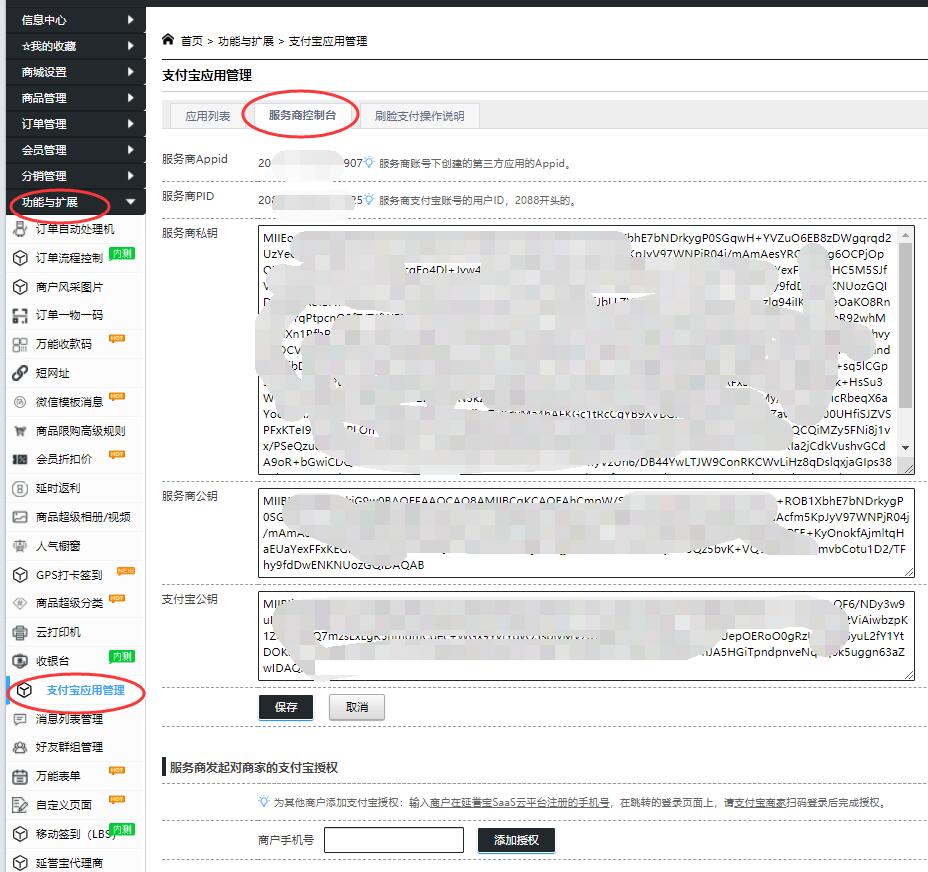928x872 pixels.
Task: Click the people icon beside 好友群组管理
Action: pyautogui.click(x=20, y=747)
